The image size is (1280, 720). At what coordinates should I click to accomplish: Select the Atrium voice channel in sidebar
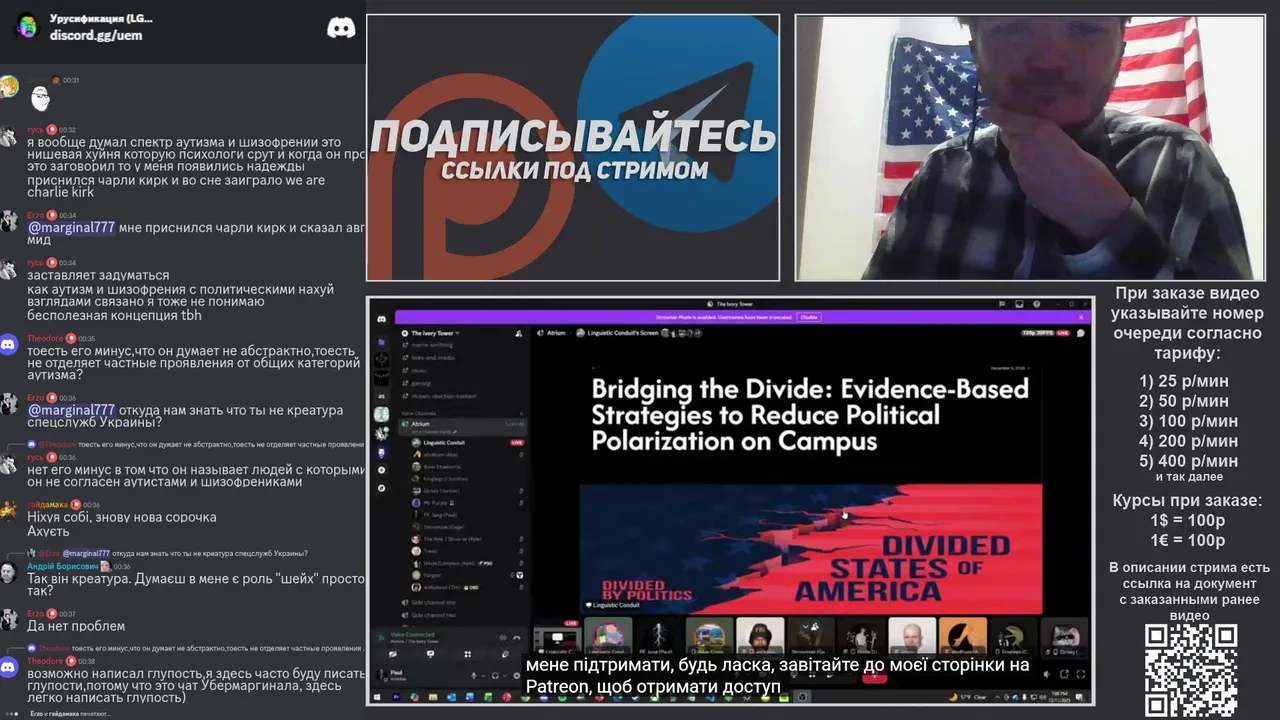pos(463,427)
